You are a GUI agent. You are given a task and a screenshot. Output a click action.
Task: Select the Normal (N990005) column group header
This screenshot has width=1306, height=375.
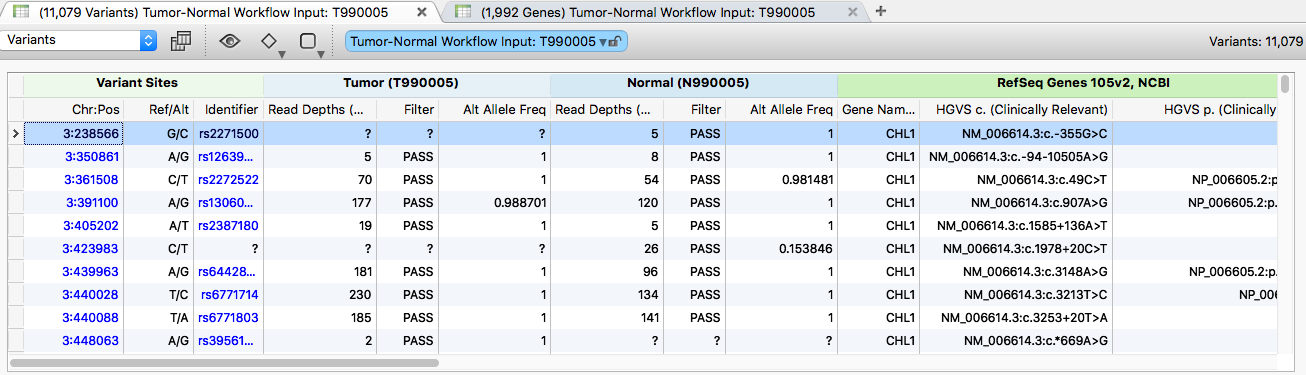[694, 83]
